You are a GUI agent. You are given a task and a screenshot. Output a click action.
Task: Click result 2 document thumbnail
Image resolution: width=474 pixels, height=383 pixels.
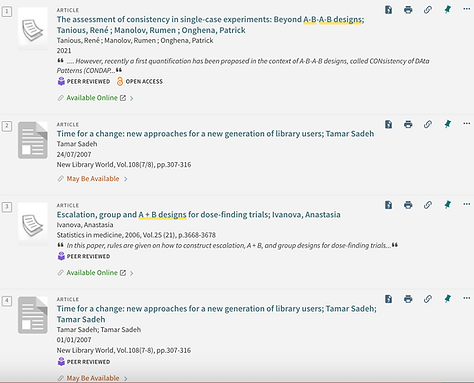point(33,140)
